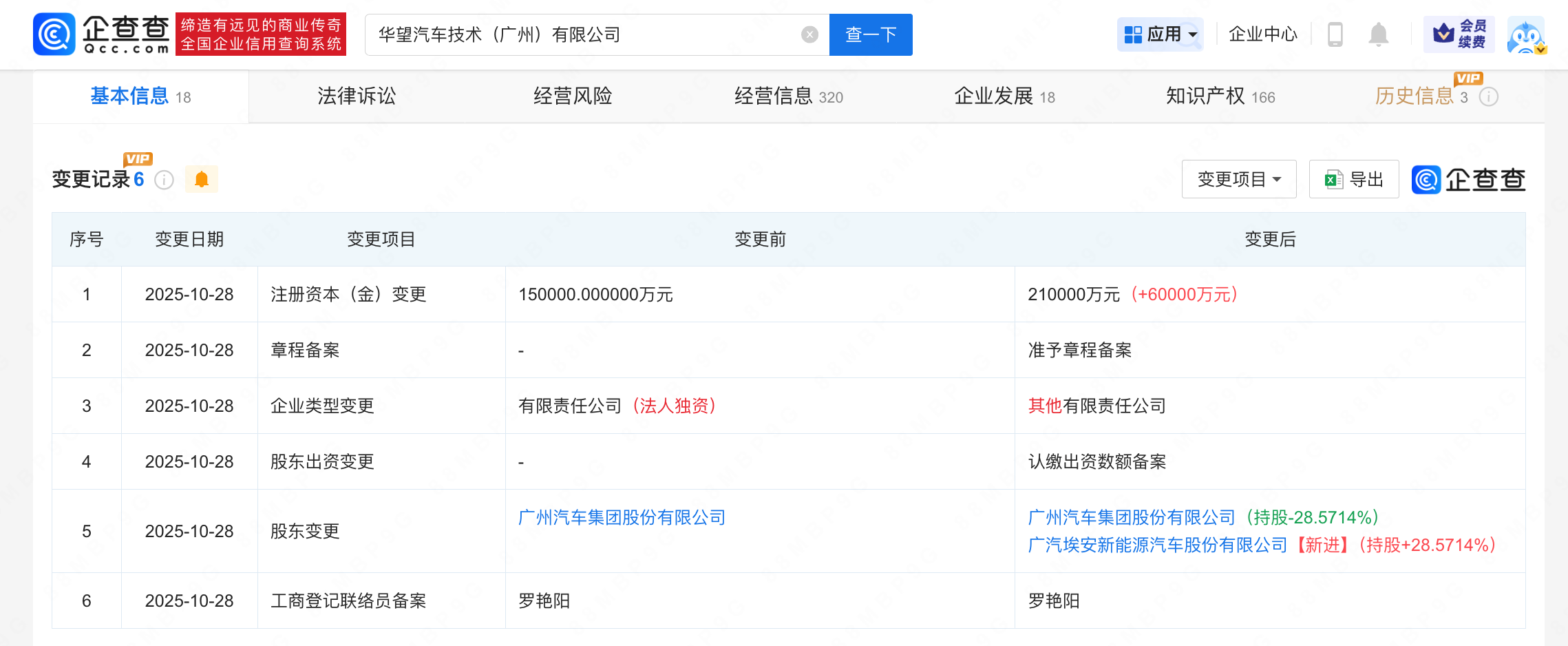
Task: Click info icon next to 历史信息 tab
Action: pyautogui.click(x=1489, y=97)
